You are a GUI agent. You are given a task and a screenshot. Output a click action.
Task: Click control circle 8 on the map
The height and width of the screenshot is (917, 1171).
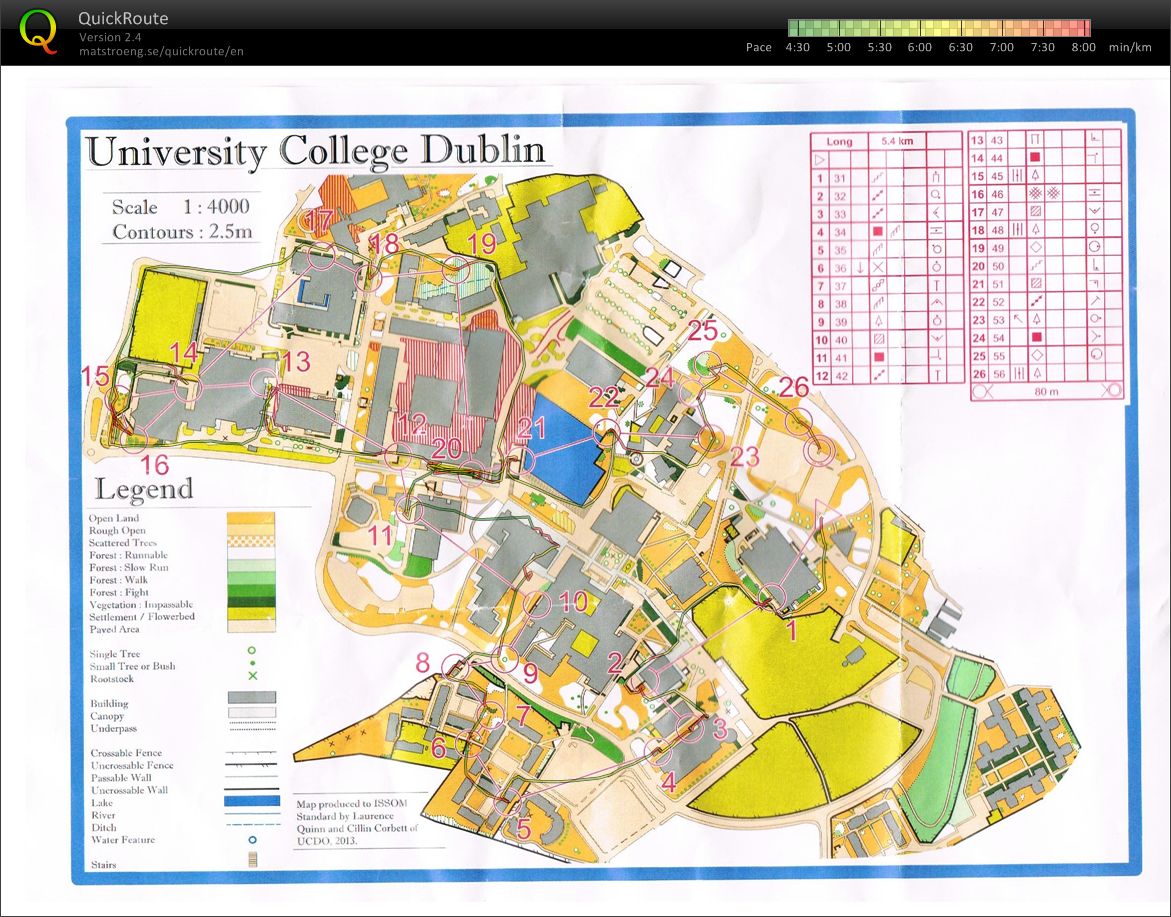(456, 667)
